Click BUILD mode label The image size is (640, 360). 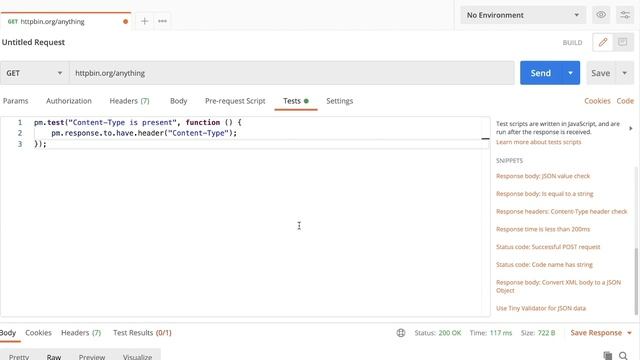pyautogui.click(x=572, y=43)
